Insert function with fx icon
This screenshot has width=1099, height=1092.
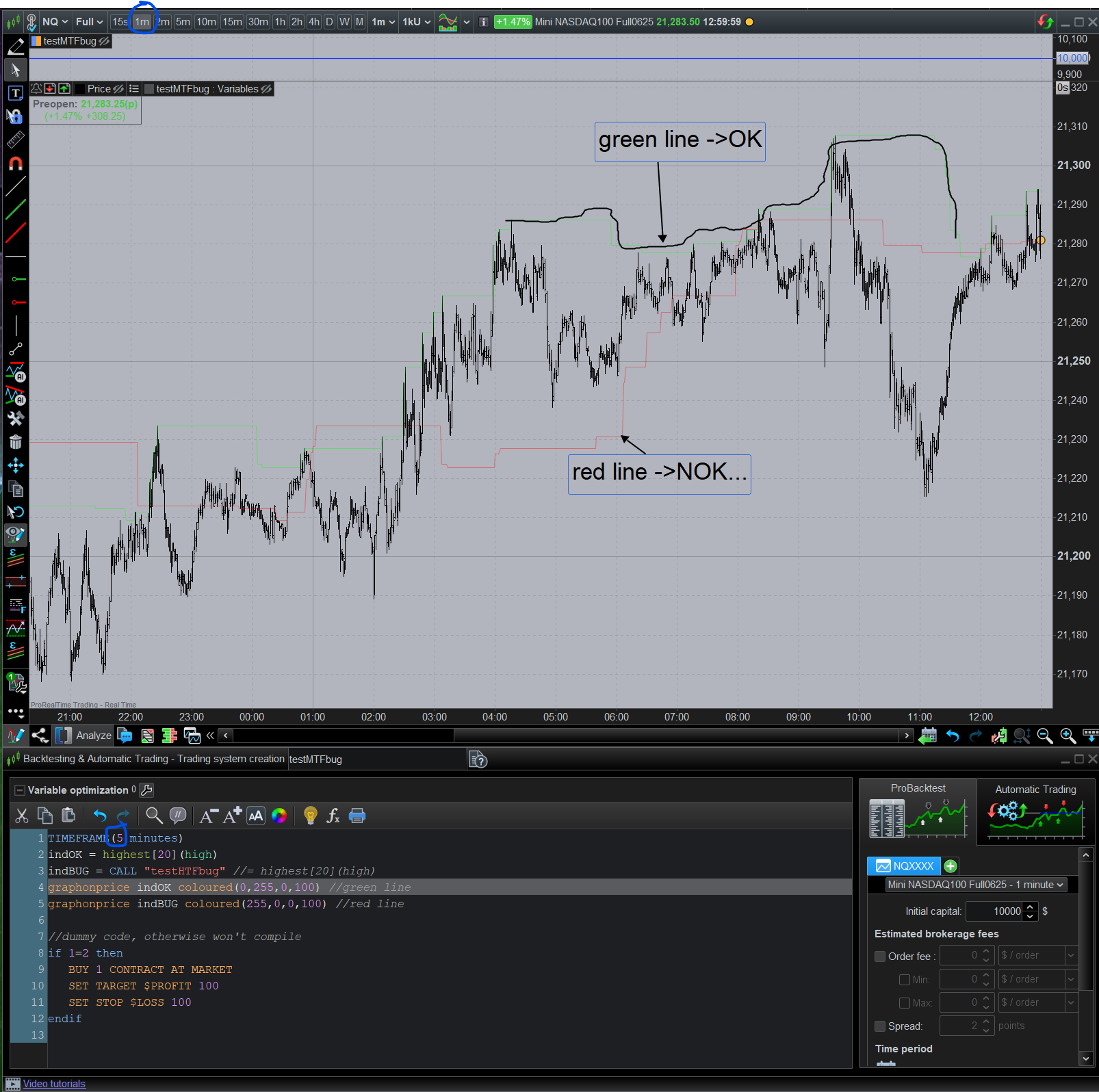[x=333, y=816]
